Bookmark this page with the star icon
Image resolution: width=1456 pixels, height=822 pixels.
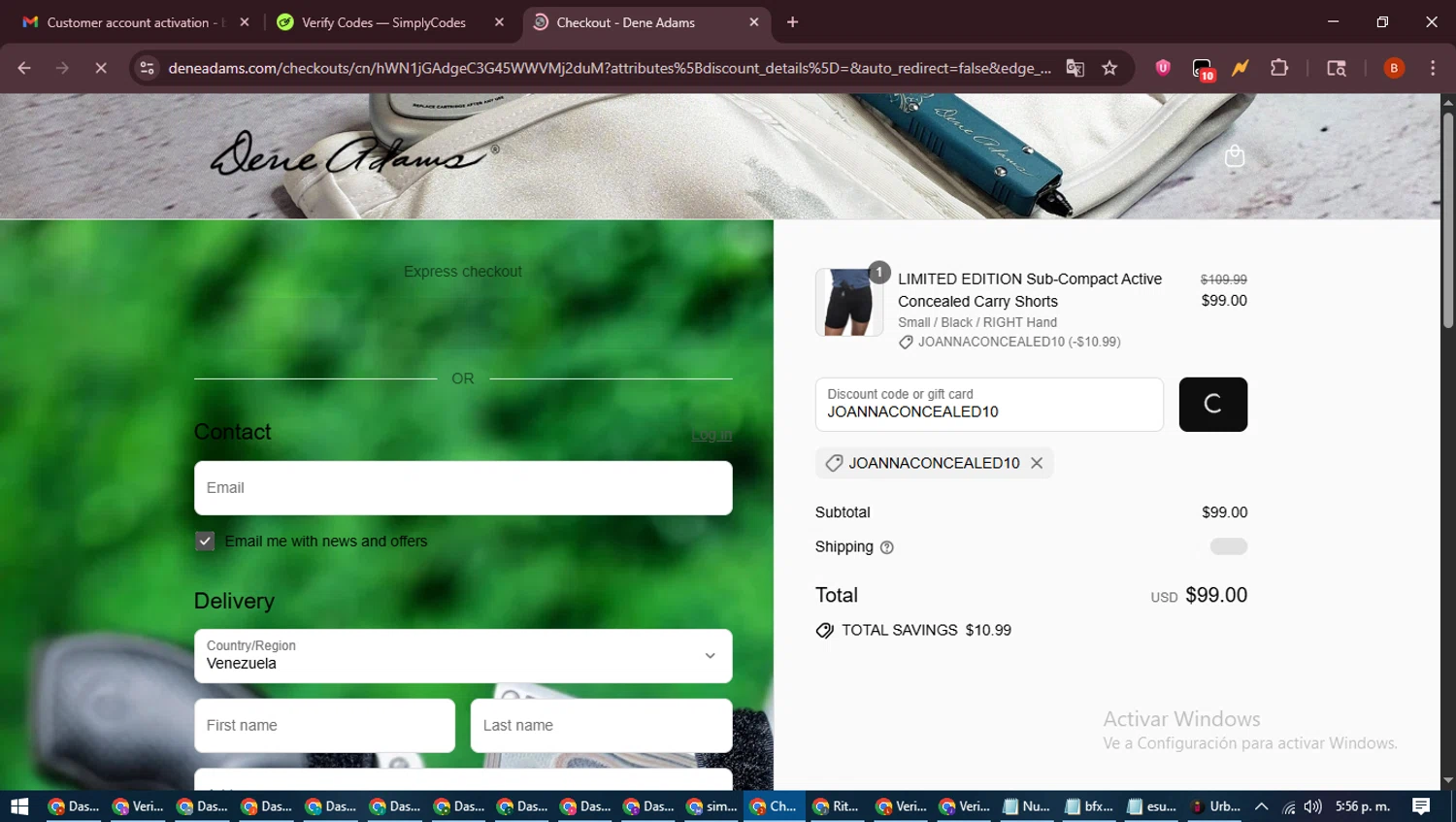point(1109,68)
